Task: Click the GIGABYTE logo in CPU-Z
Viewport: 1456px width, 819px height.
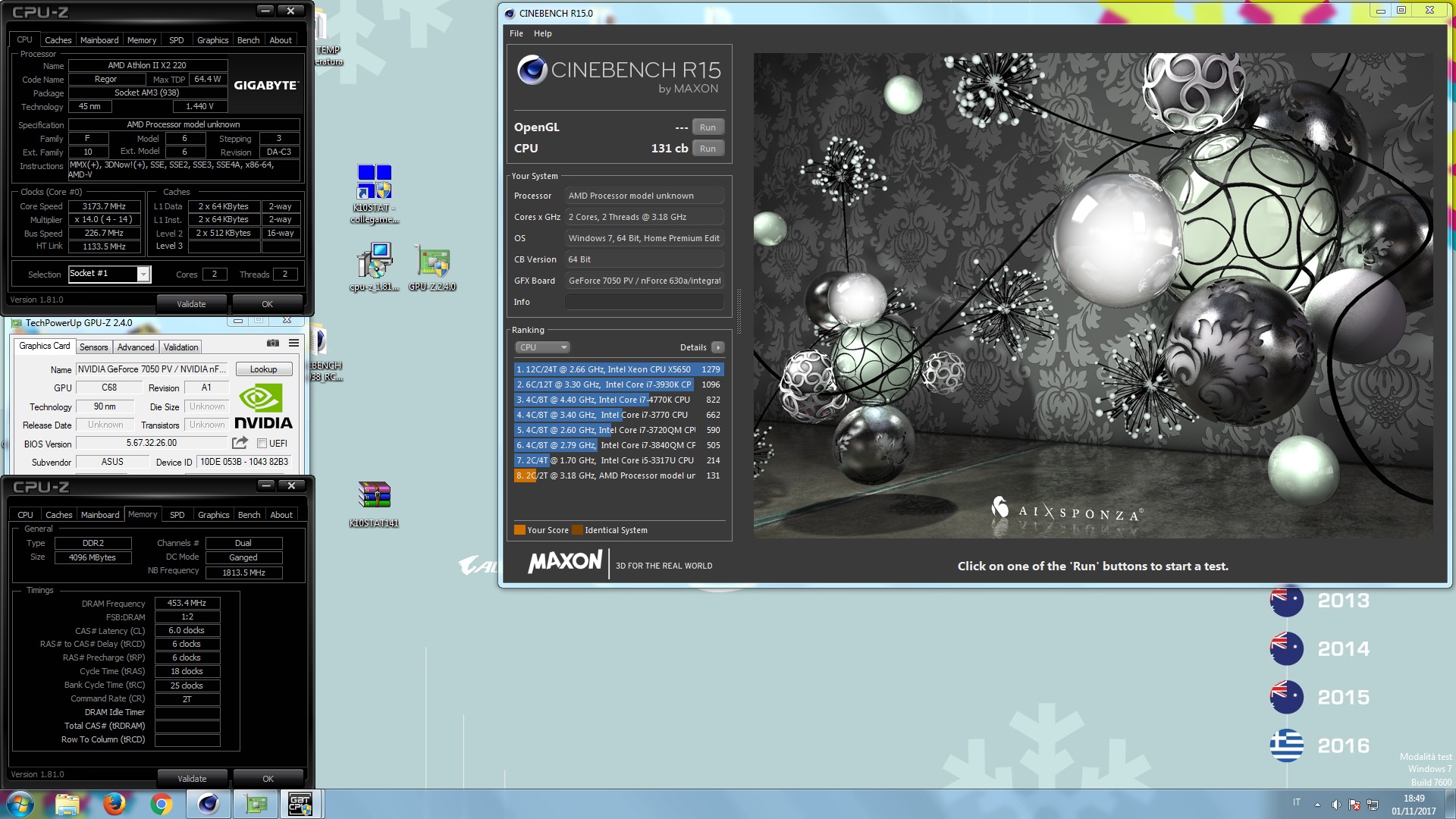Action: pos(265,85)
